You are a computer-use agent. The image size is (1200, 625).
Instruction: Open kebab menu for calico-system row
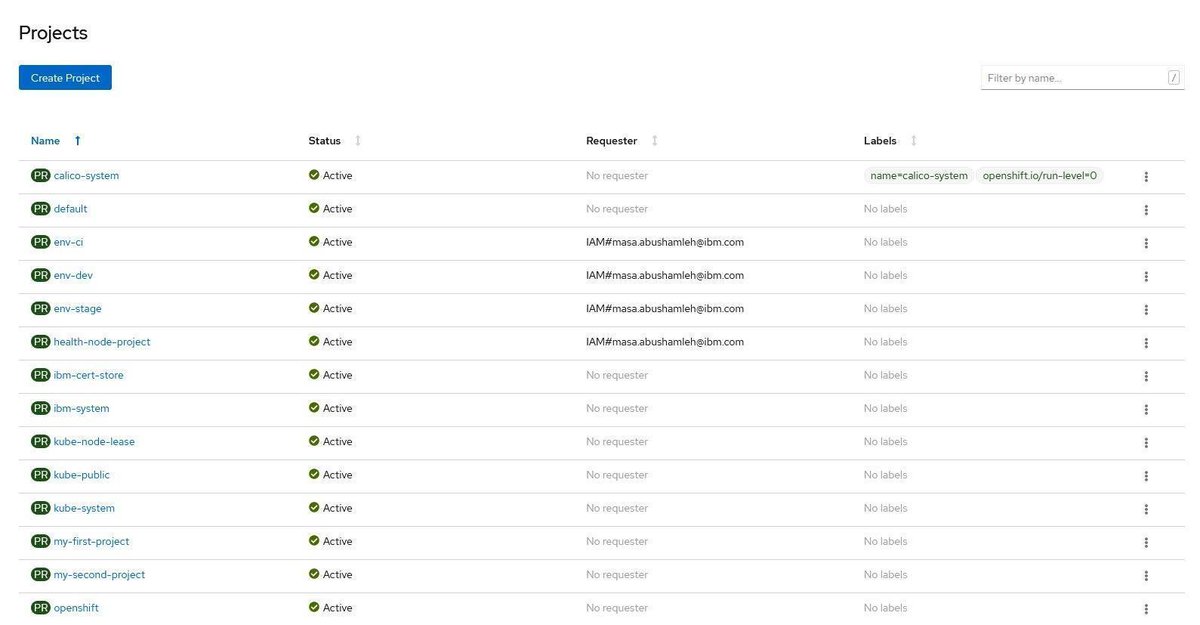[1146, 176]
